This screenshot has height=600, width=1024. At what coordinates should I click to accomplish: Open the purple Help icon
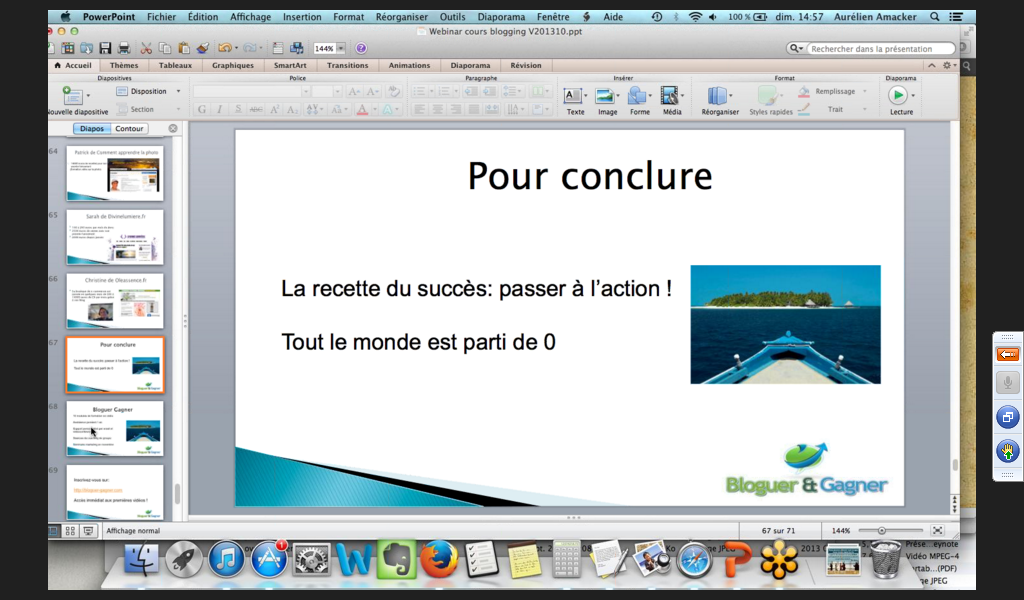click(x=361, y=48)
